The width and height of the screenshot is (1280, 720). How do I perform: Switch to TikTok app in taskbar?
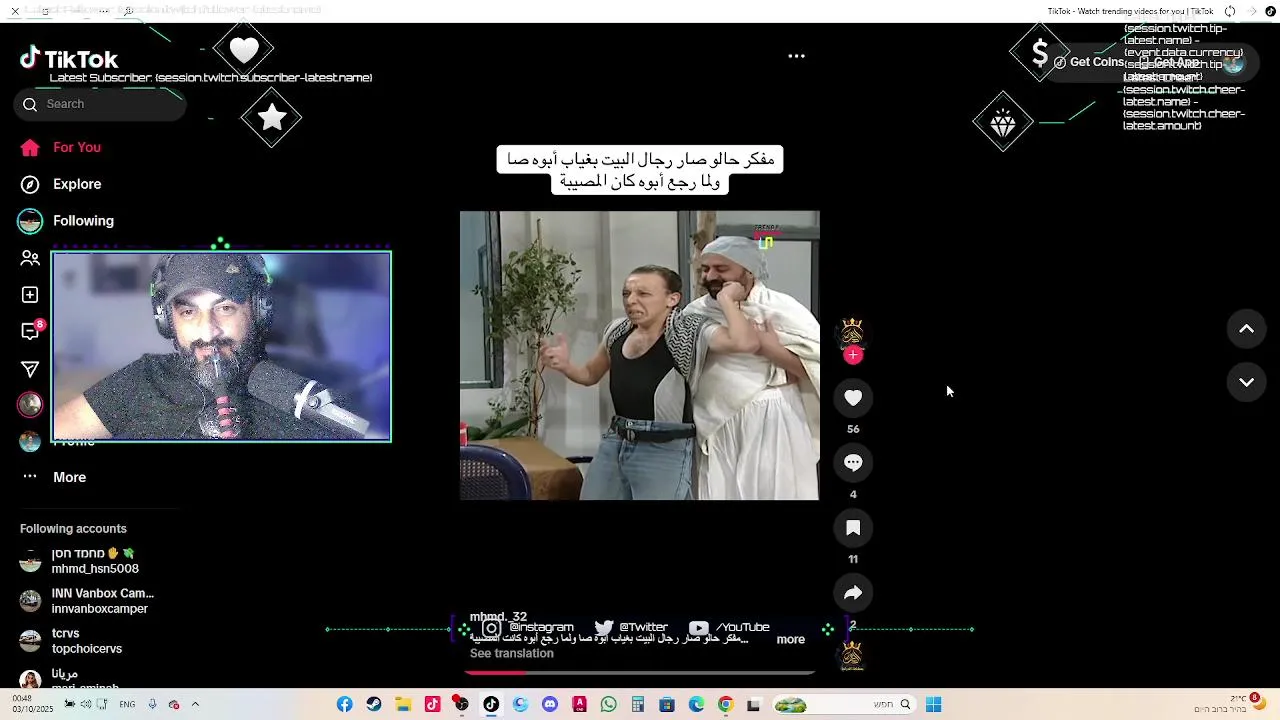pos(491,705)
